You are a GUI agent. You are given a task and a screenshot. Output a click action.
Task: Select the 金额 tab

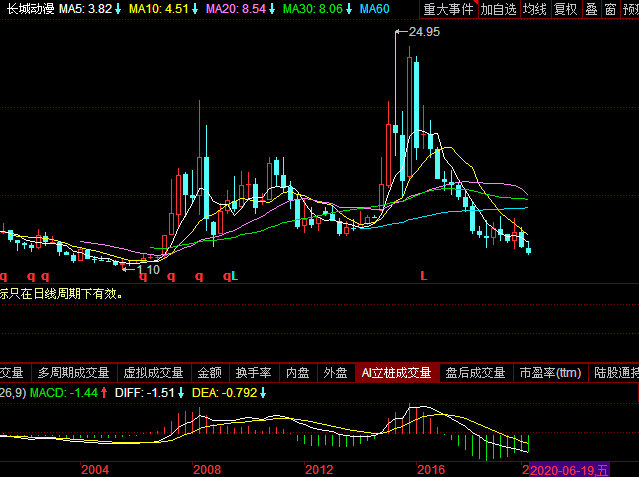(x=209, y=373)
